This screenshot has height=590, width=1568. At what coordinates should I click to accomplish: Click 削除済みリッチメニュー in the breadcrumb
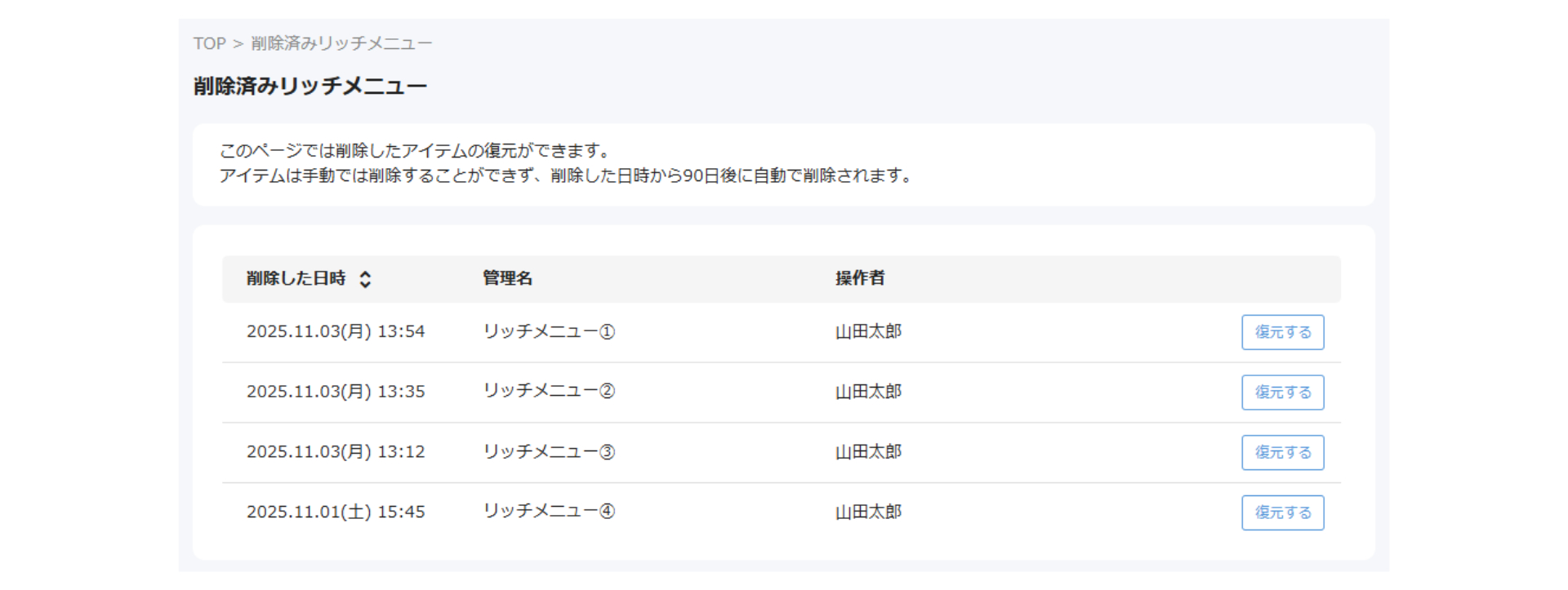[x=341, y=43]
